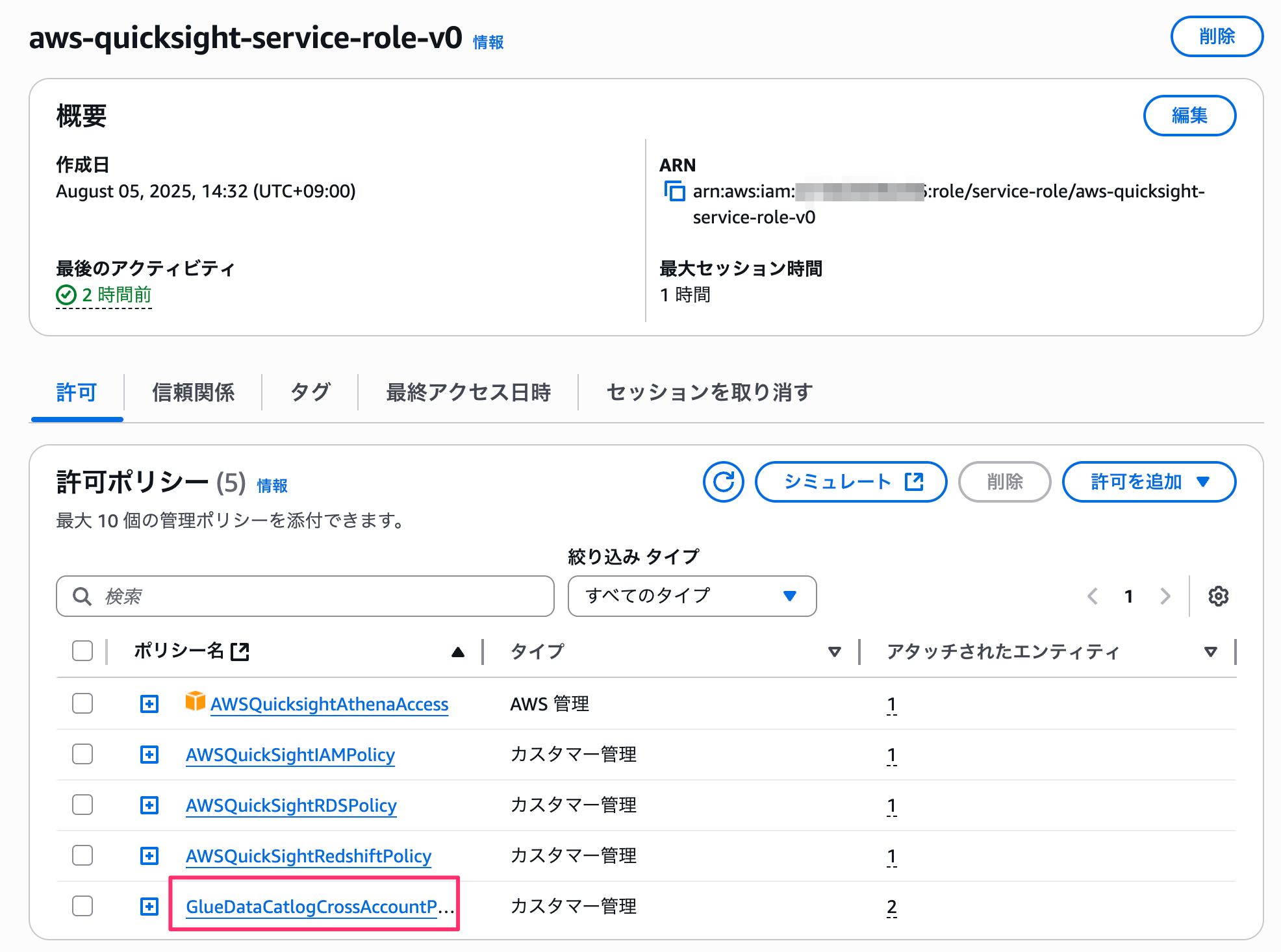This screenshot has height=952, width=1281.
Task: Sort the タイプ column
Action: [x=835, y=652]
